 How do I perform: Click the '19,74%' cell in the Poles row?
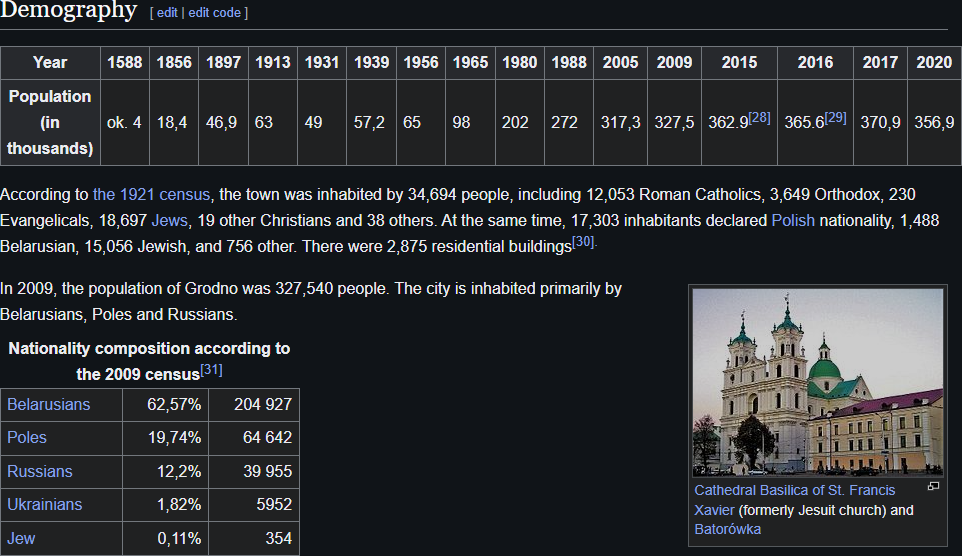coord(166,438)
